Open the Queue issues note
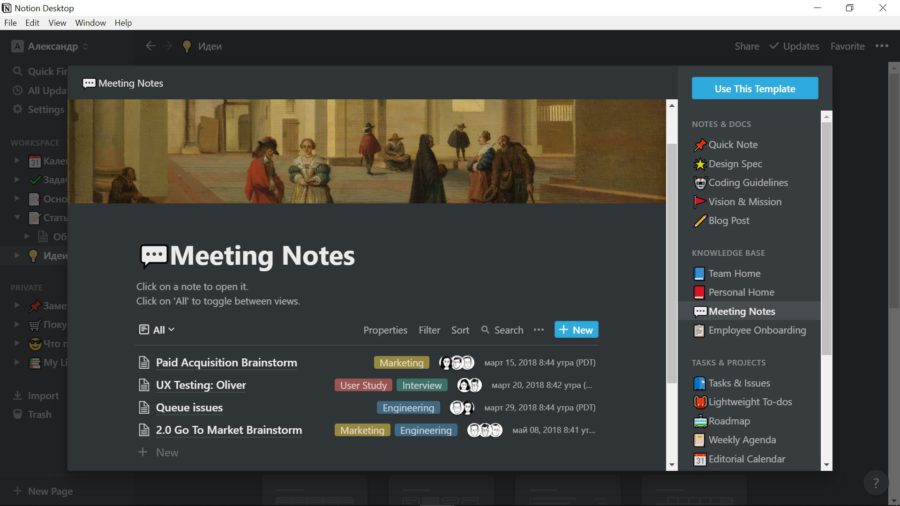Screen dimensions: 900x506 (x=189, y=407)
